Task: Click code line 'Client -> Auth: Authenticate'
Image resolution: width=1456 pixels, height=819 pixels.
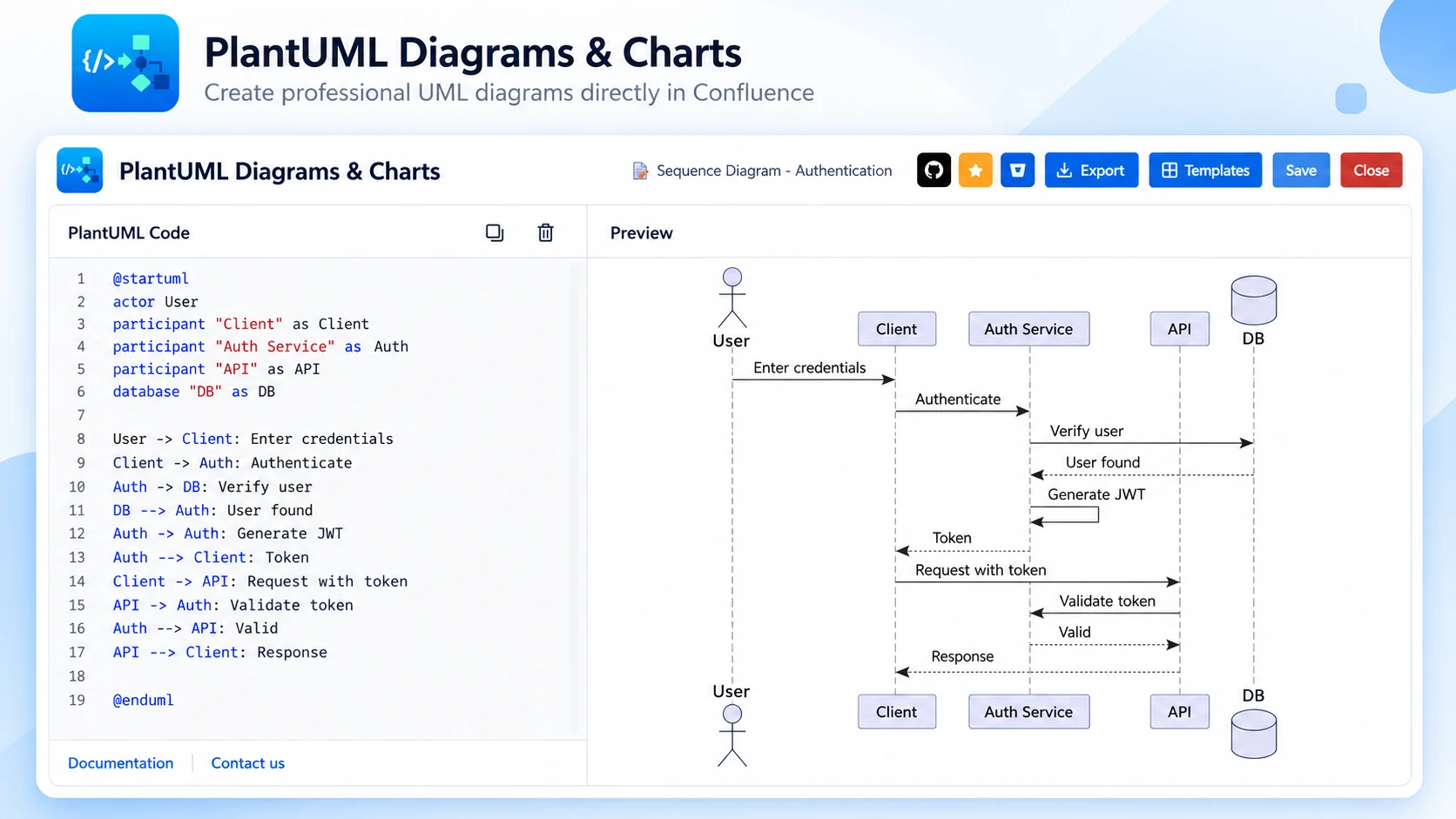Action: (233, 463)
